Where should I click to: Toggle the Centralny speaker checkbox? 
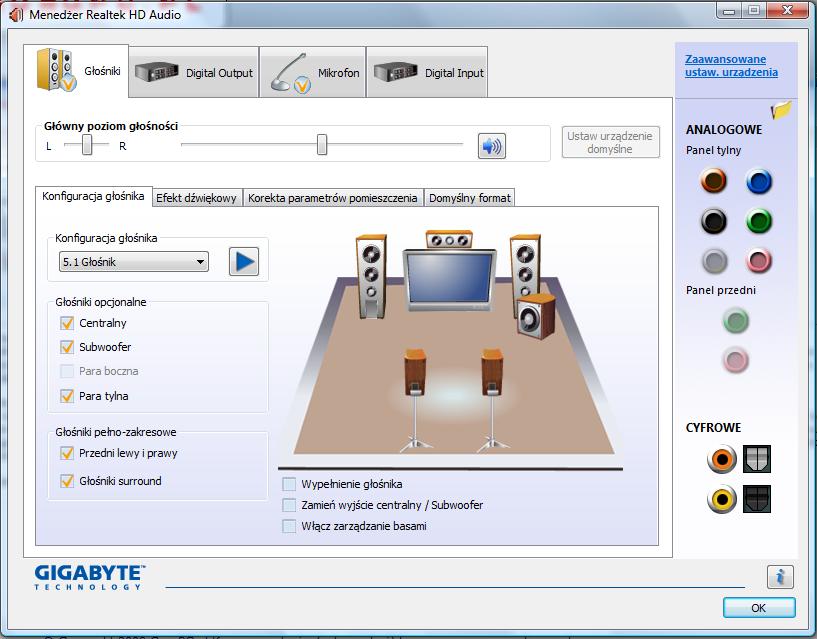(x=67, y=323)
